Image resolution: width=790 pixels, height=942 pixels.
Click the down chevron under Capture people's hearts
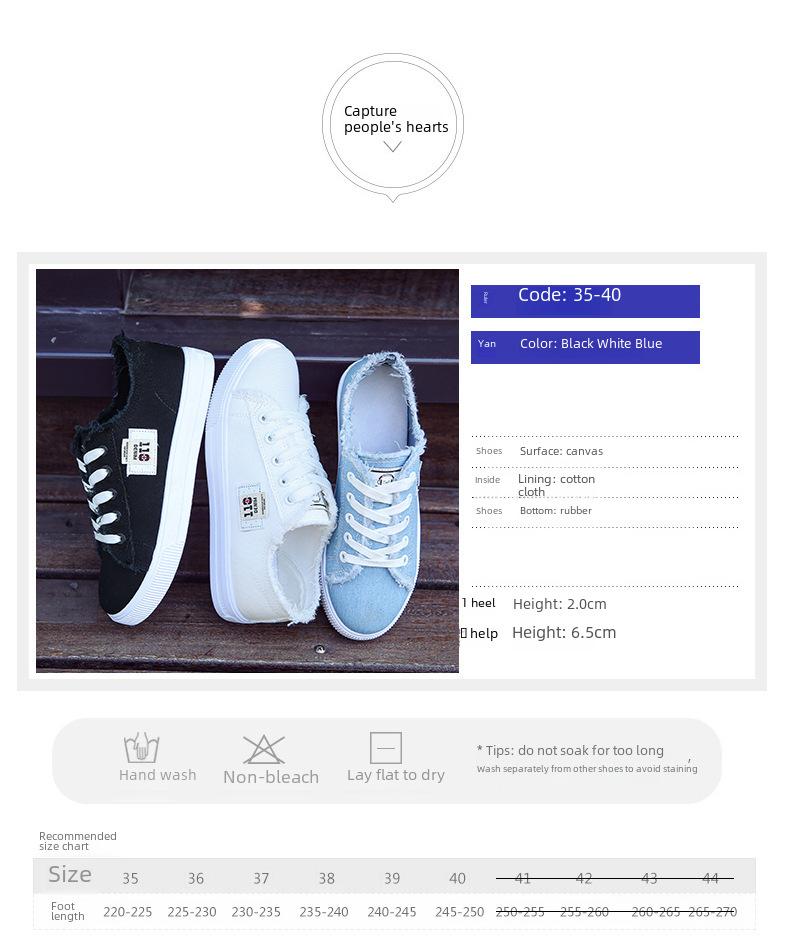point(392,147)
